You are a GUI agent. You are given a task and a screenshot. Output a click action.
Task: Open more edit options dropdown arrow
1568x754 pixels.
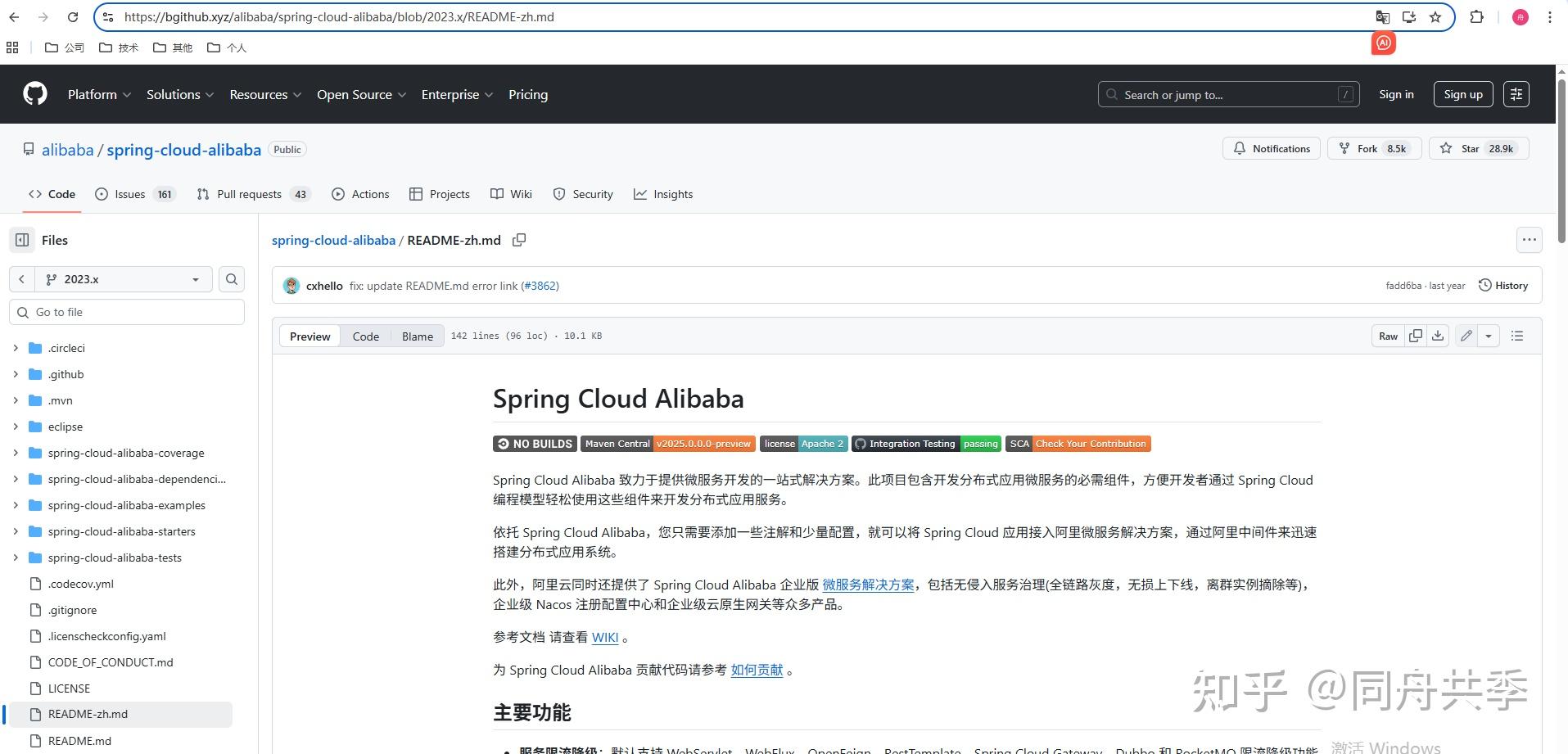1489,336
